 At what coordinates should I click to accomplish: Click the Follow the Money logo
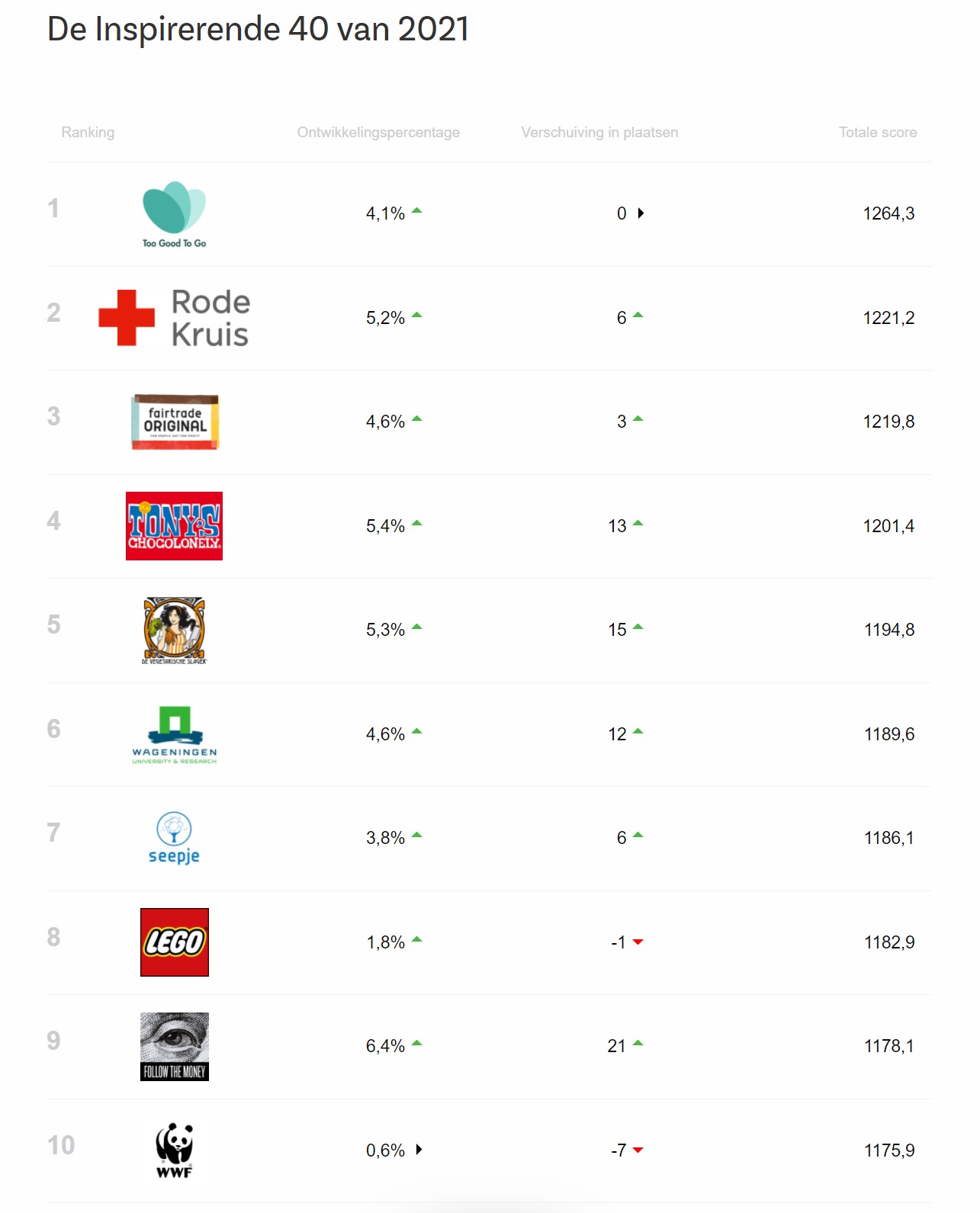click(x=174, y=1046)
